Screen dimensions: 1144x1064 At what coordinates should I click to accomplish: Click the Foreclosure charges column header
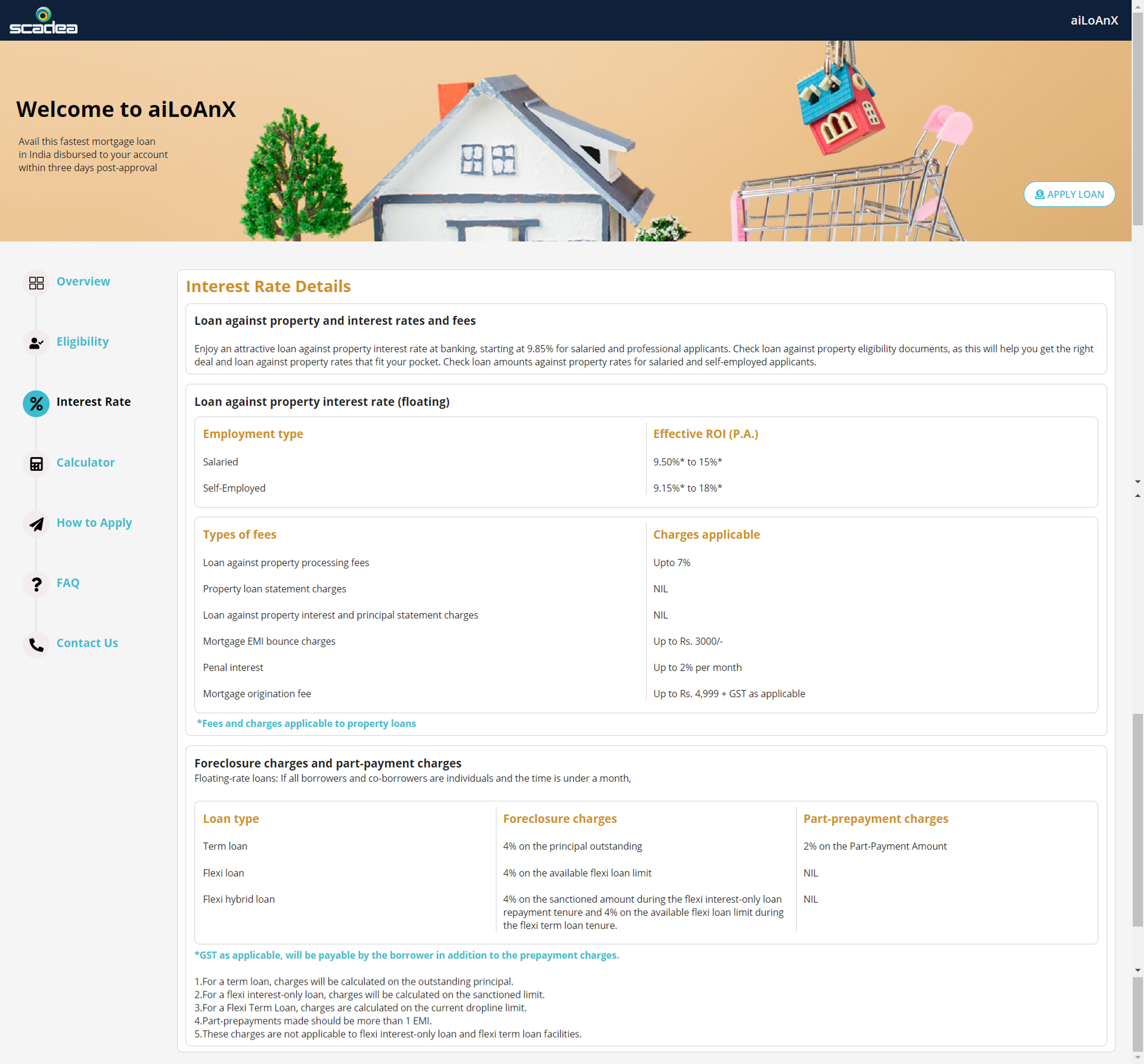click(559, 818)
